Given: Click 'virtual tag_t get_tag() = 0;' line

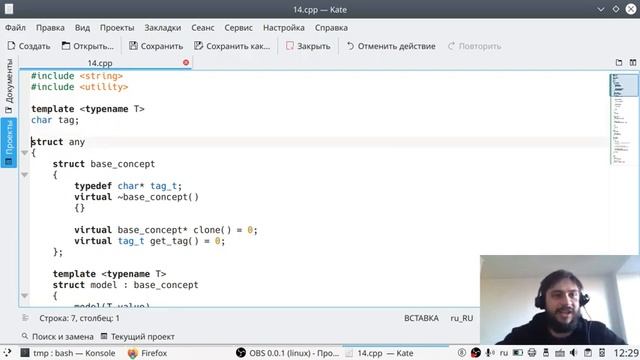Looking at the screenshot, I should [149, 241].
